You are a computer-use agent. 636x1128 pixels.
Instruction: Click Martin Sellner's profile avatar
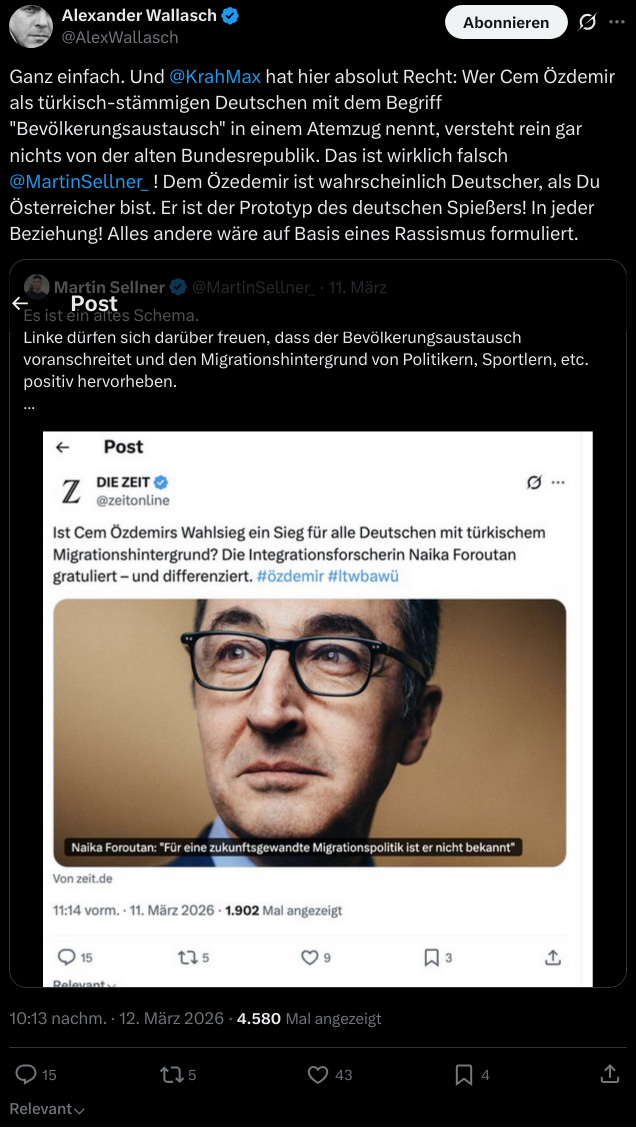pyautogui.click(x=36, y=285)
